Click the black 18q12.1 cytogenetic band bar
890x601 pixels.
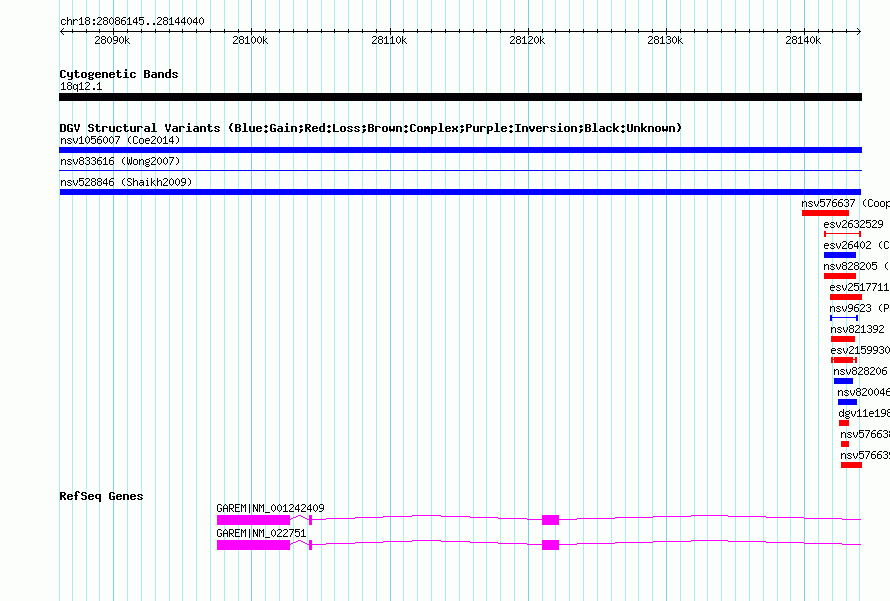[460, 97]
